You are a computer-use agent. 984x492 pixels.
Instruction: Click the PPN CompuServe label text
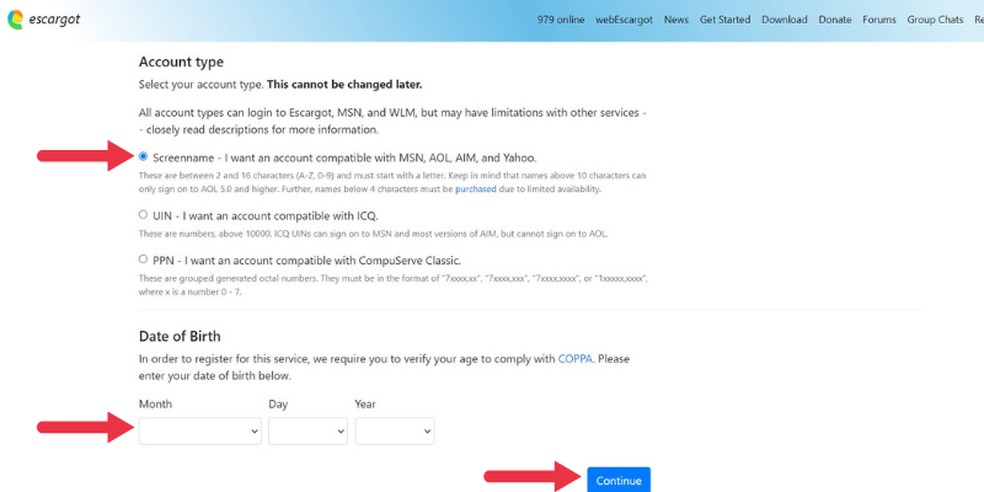[307, 260]
